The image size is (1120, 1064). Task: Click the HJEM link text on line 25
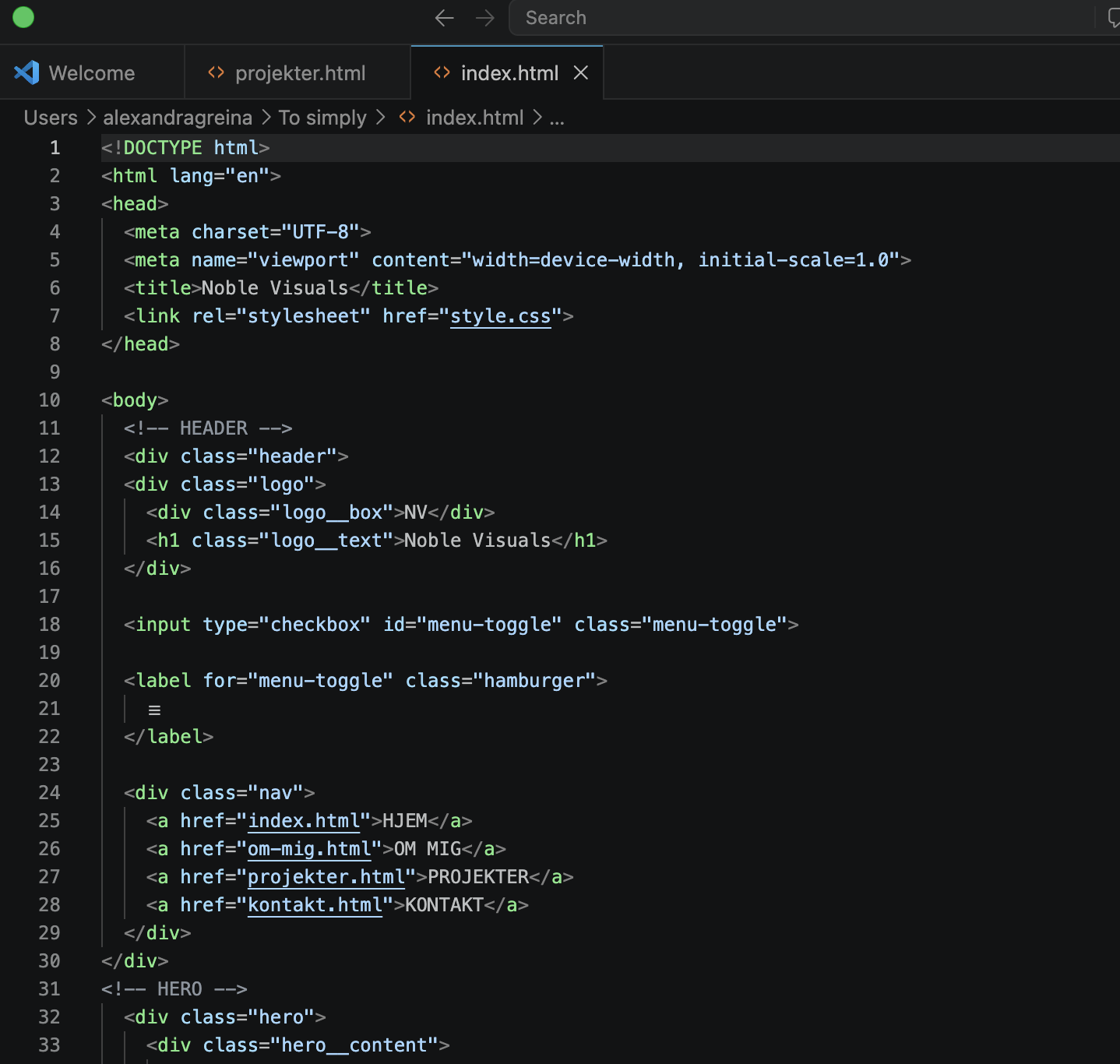tap(405, 821)
